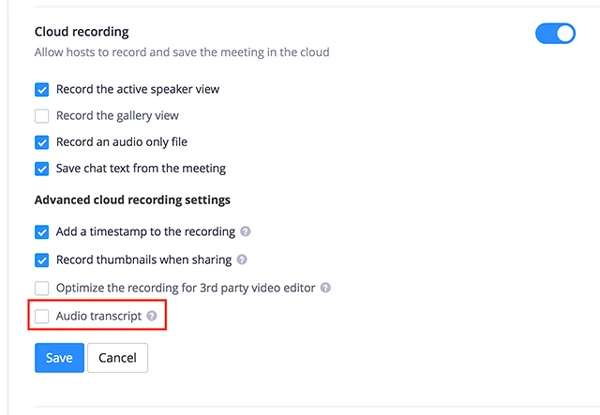Uncheck Record an audio only file
The image size is (600, 415).
pyautogui.click(x=42, y=142)
